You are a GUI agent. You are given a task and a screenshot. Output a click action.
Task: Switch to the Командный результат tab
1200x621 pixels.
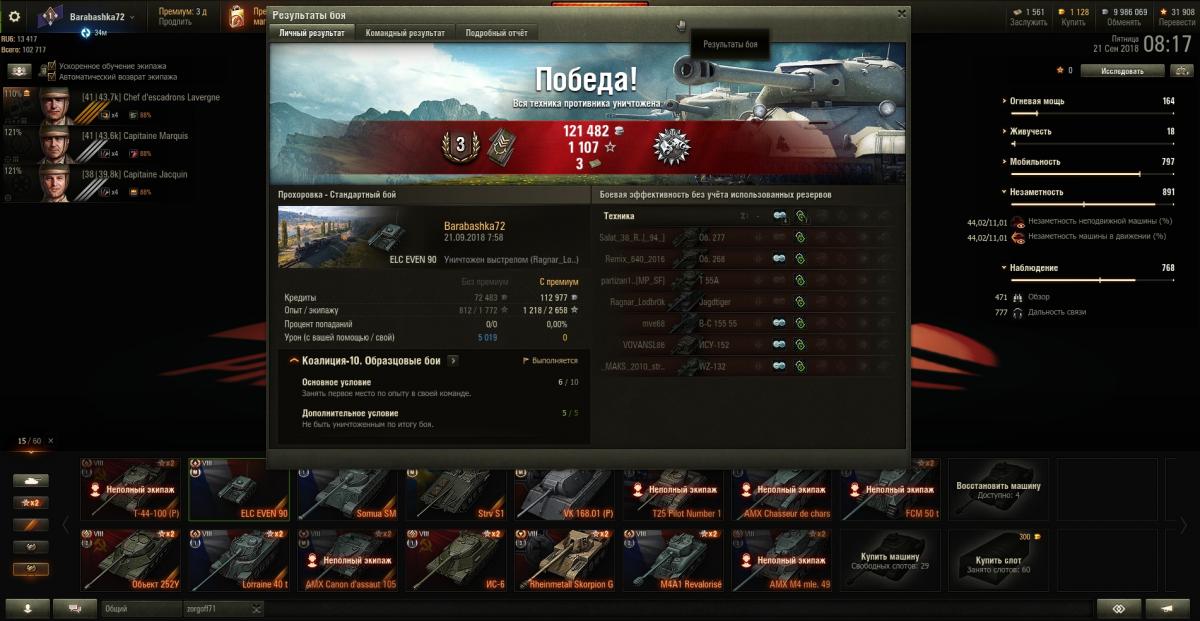tap(405, 33)
